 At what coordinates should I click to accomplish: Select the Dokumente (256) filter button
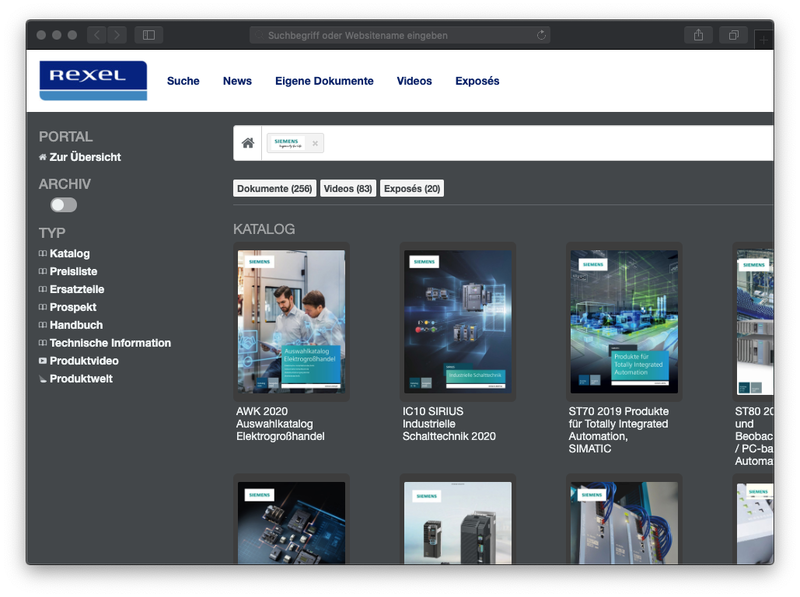[277, 187]
